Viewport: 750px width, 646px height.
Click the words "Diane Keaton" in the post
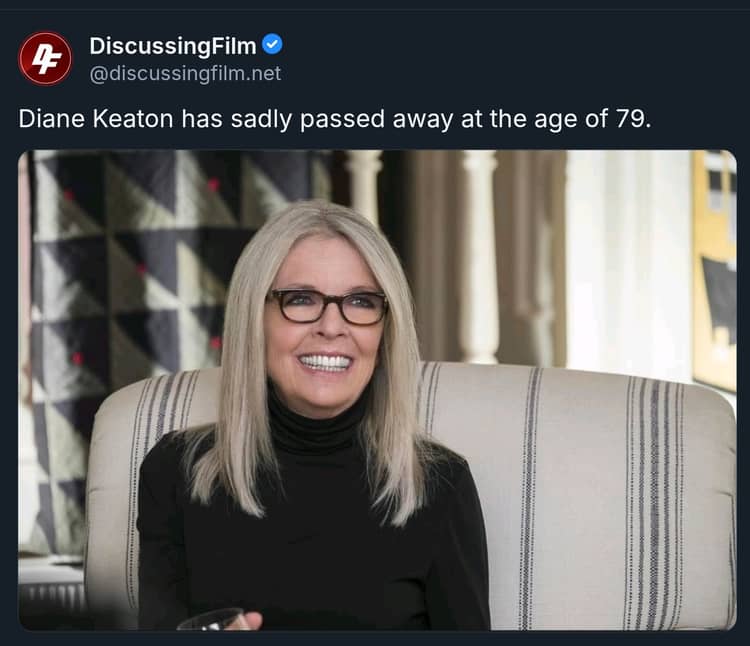click(x=95, y=118)
